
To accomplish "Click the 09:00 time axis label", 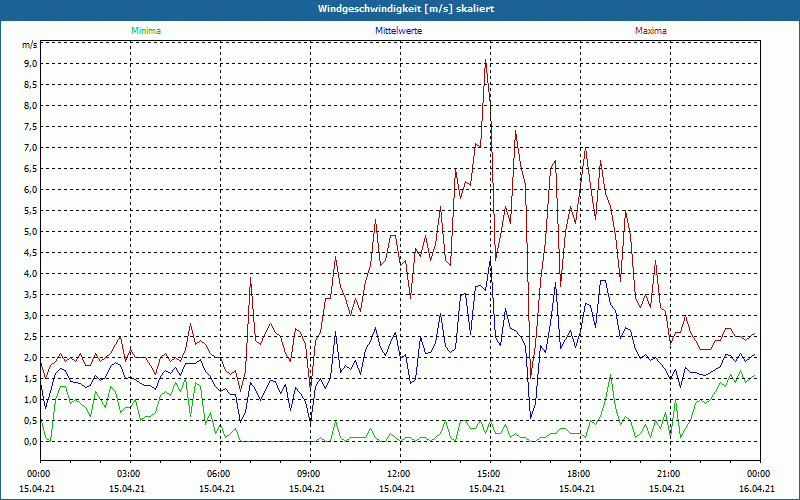I will (x=309, y=473).
